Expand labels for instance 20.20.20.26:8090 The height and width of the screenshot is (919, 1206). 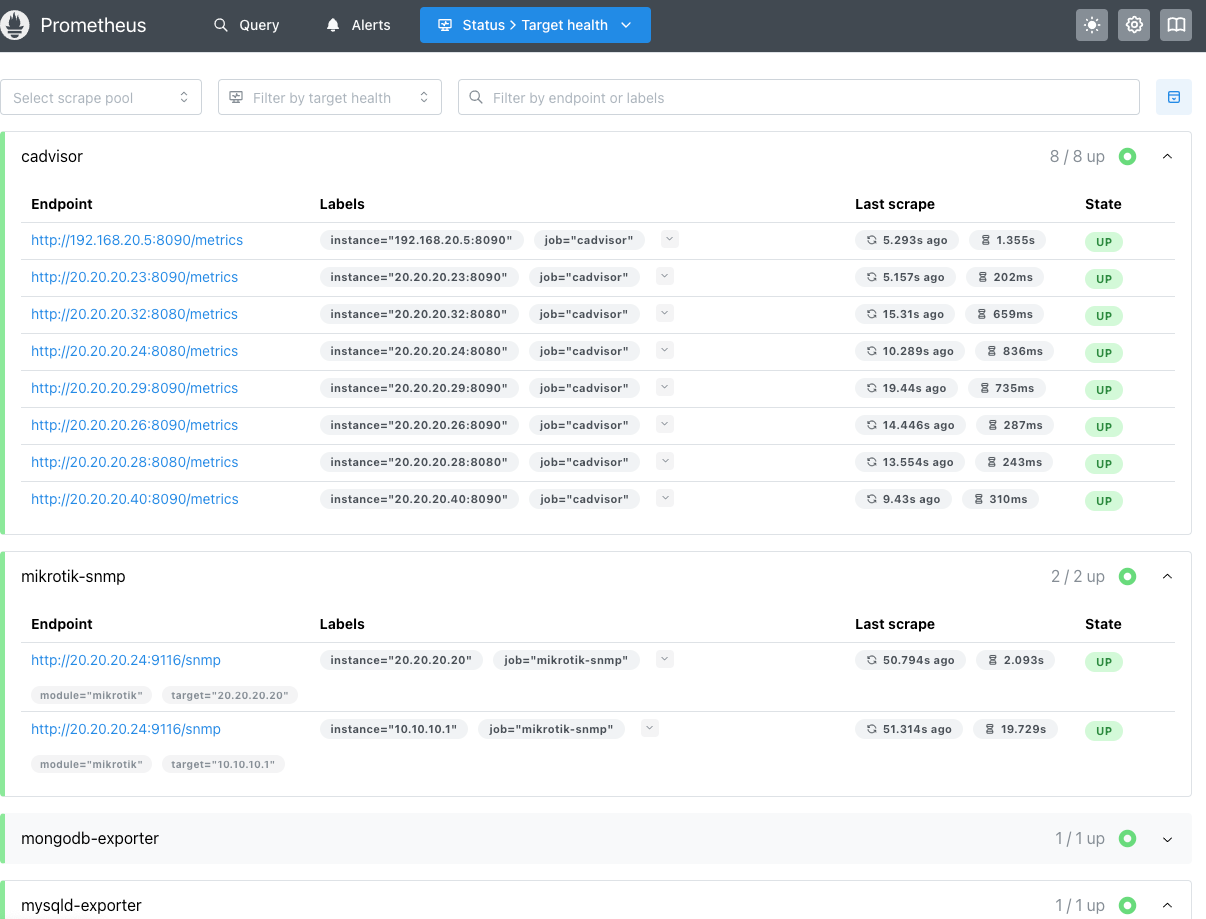tap(665, 424)
